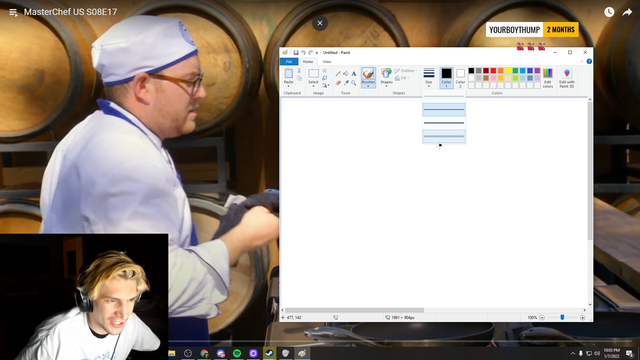Click the zoom out minus button
This screenshot has width=640, height=360.
tap(542, 318)
